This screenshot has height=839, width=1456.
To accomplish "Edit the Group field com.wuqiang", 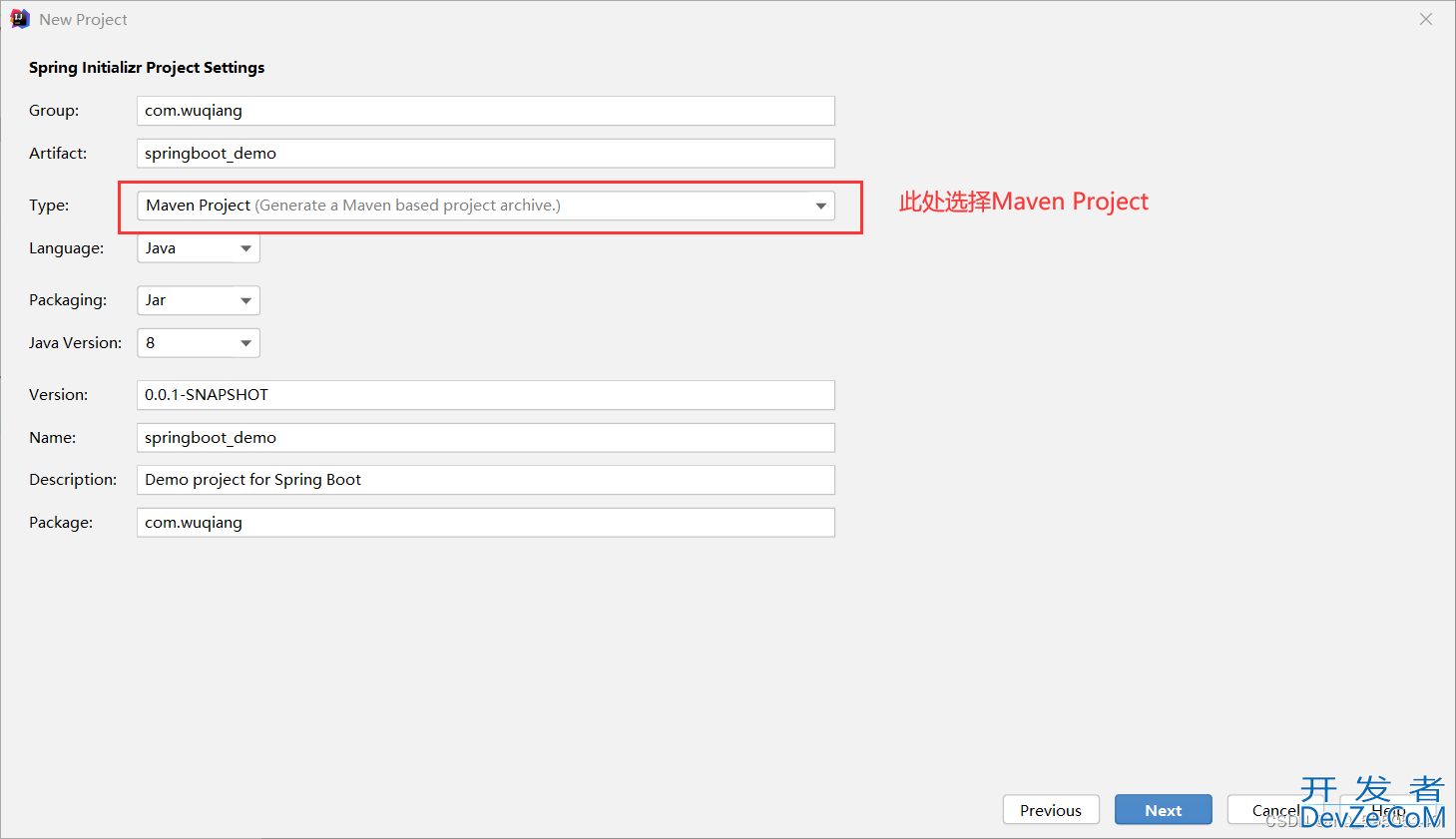I will tap(486, 111).
